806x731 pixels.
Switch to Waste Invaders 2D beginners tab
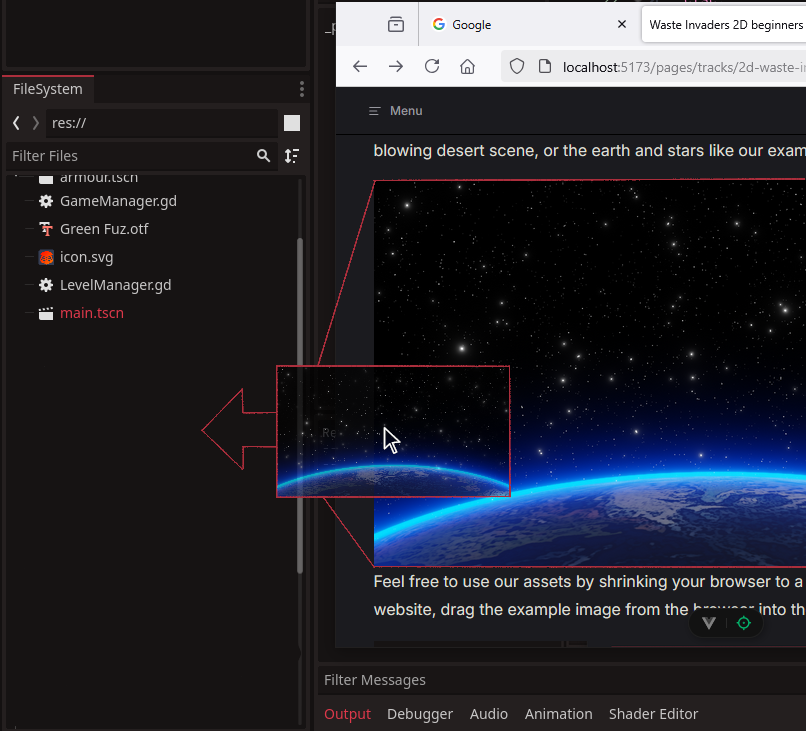click(725, 25)
